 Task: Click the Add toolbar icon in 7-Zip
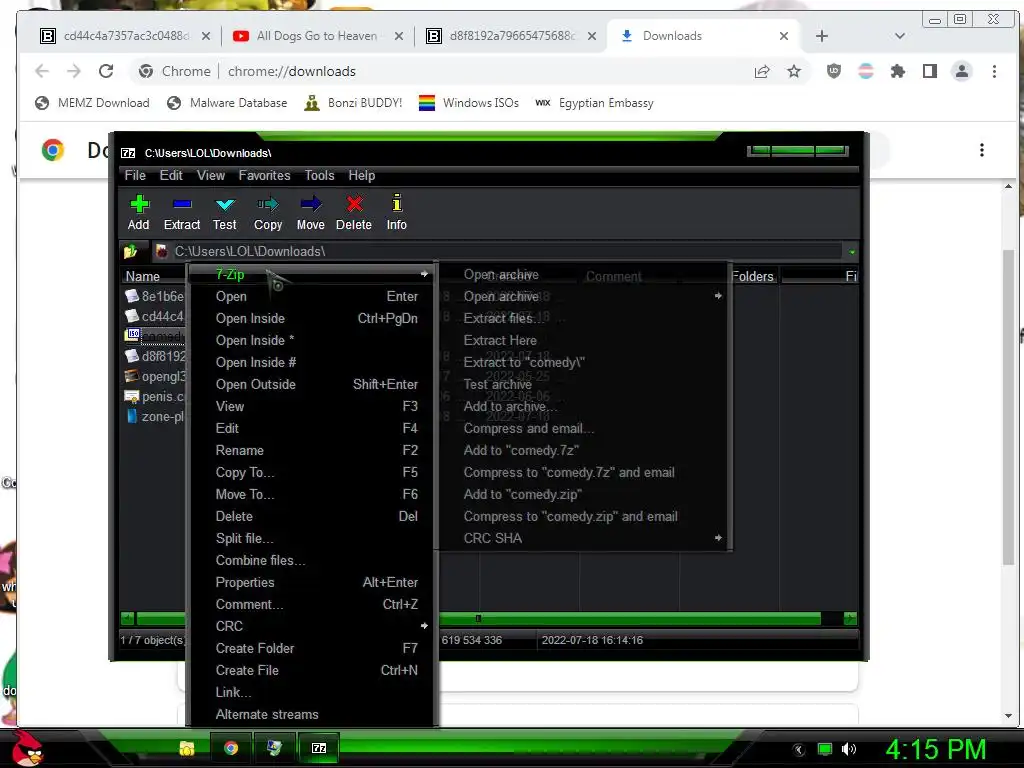point(138,212)
